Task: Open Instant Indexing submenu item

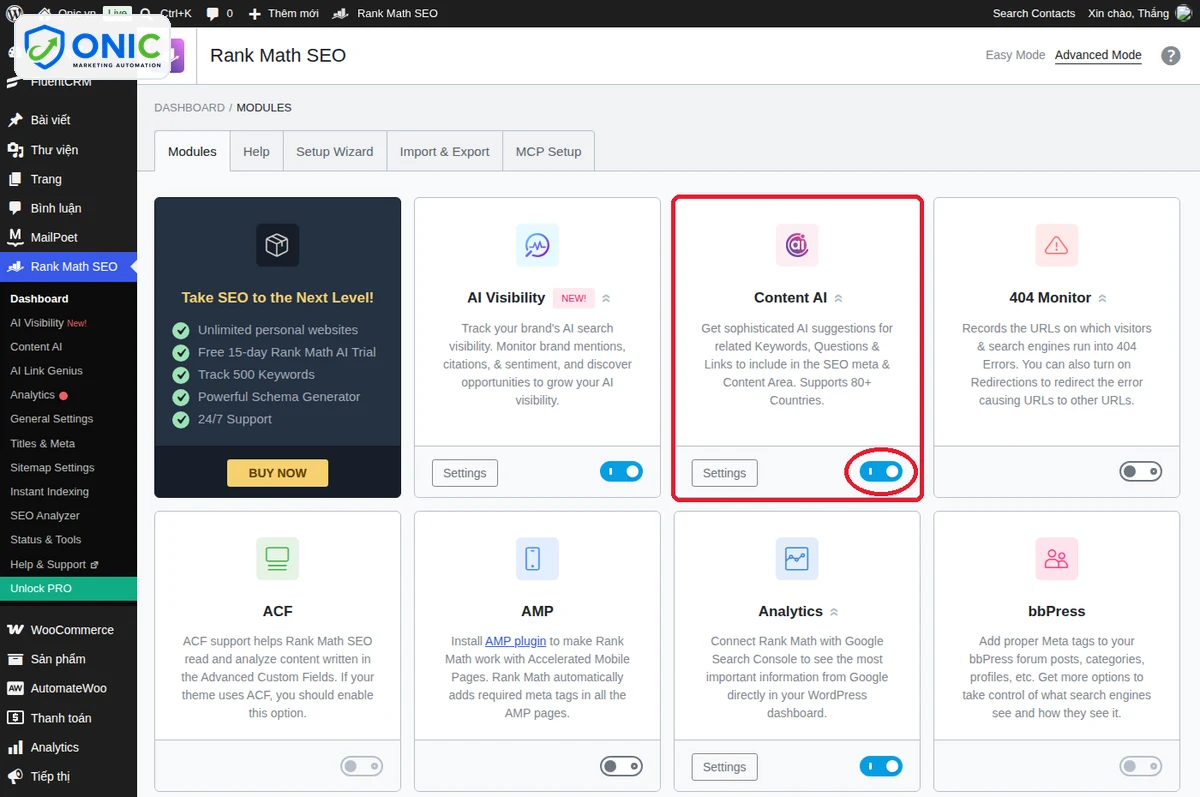Action: click(49, 492)
